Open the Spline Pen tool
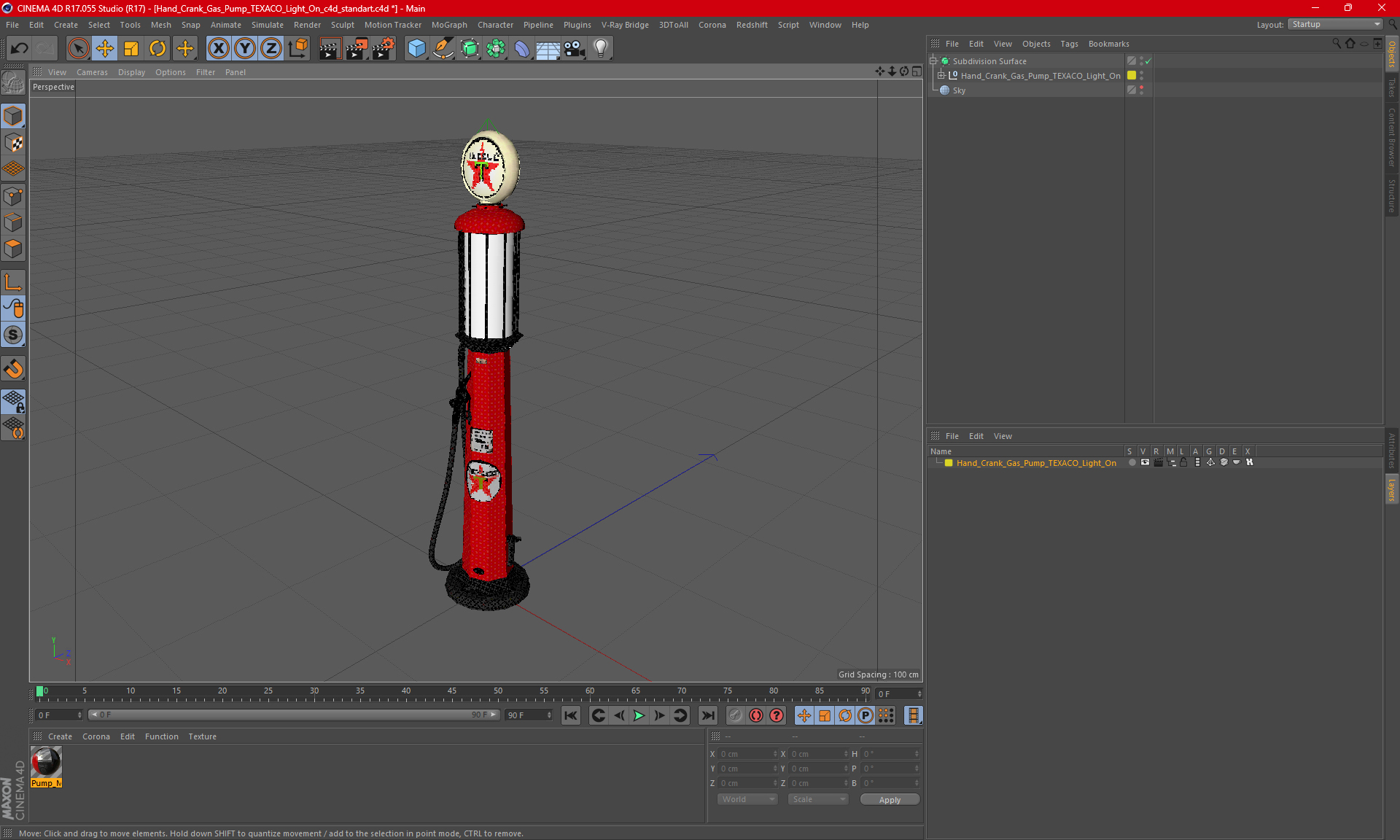The height and width of the screenshot is (840, 1400). (x=443, y=49)
